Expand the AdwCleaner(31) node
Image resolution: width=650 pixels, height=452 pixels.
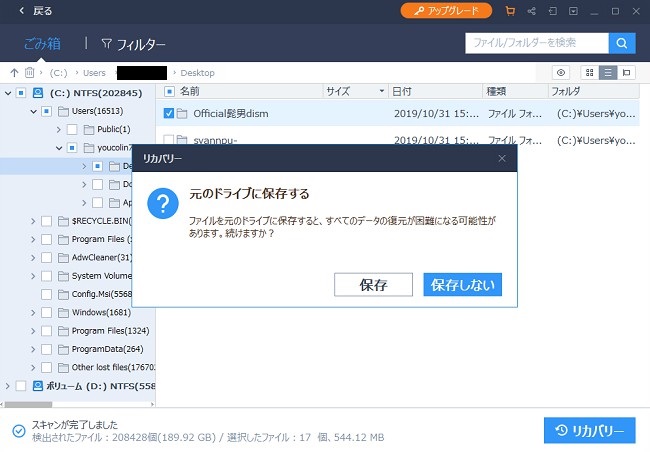33,258
